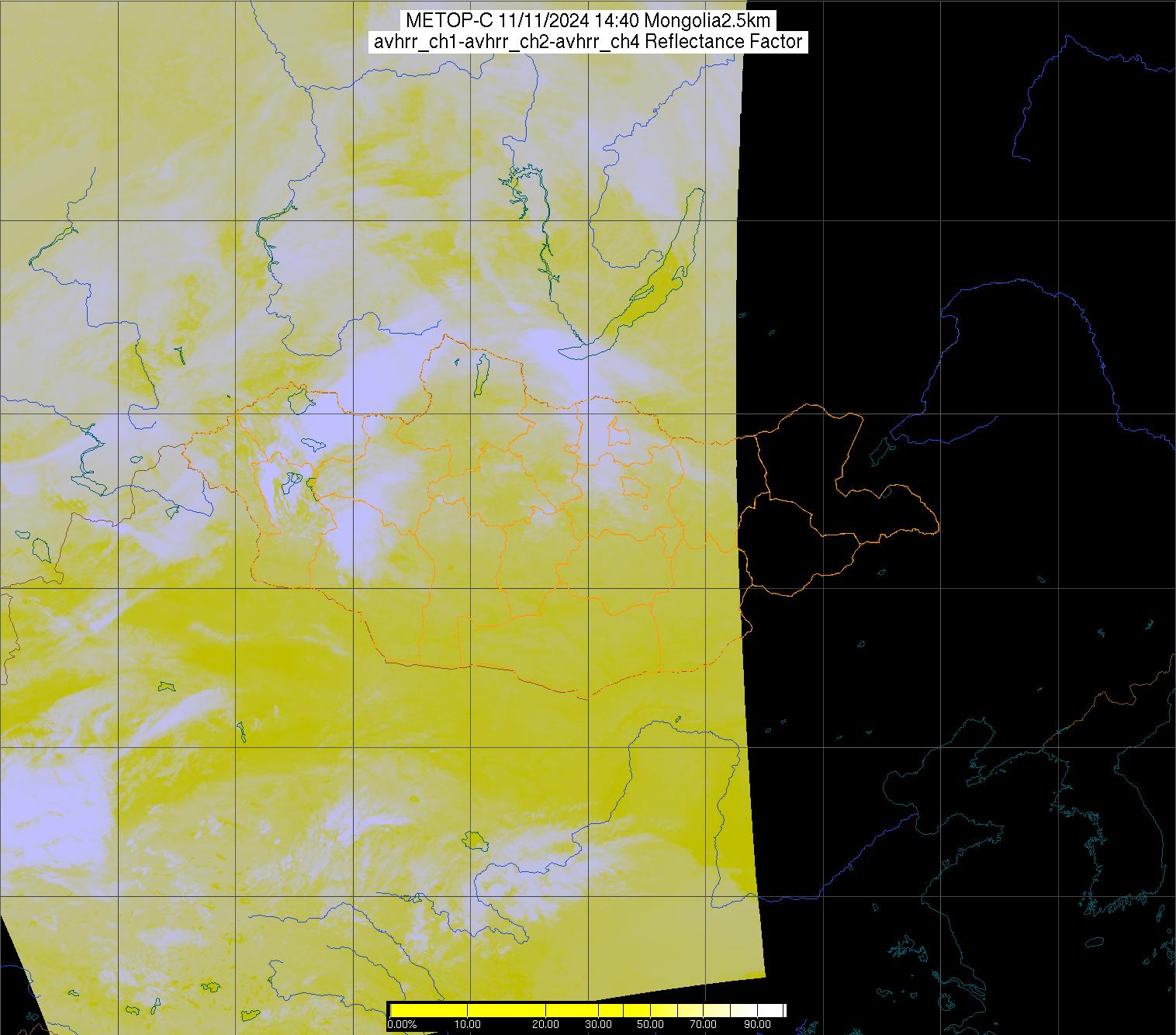Click the '10.00' colorbar label
The width and height of the screenshot is (1176, 1035).
468,1024
